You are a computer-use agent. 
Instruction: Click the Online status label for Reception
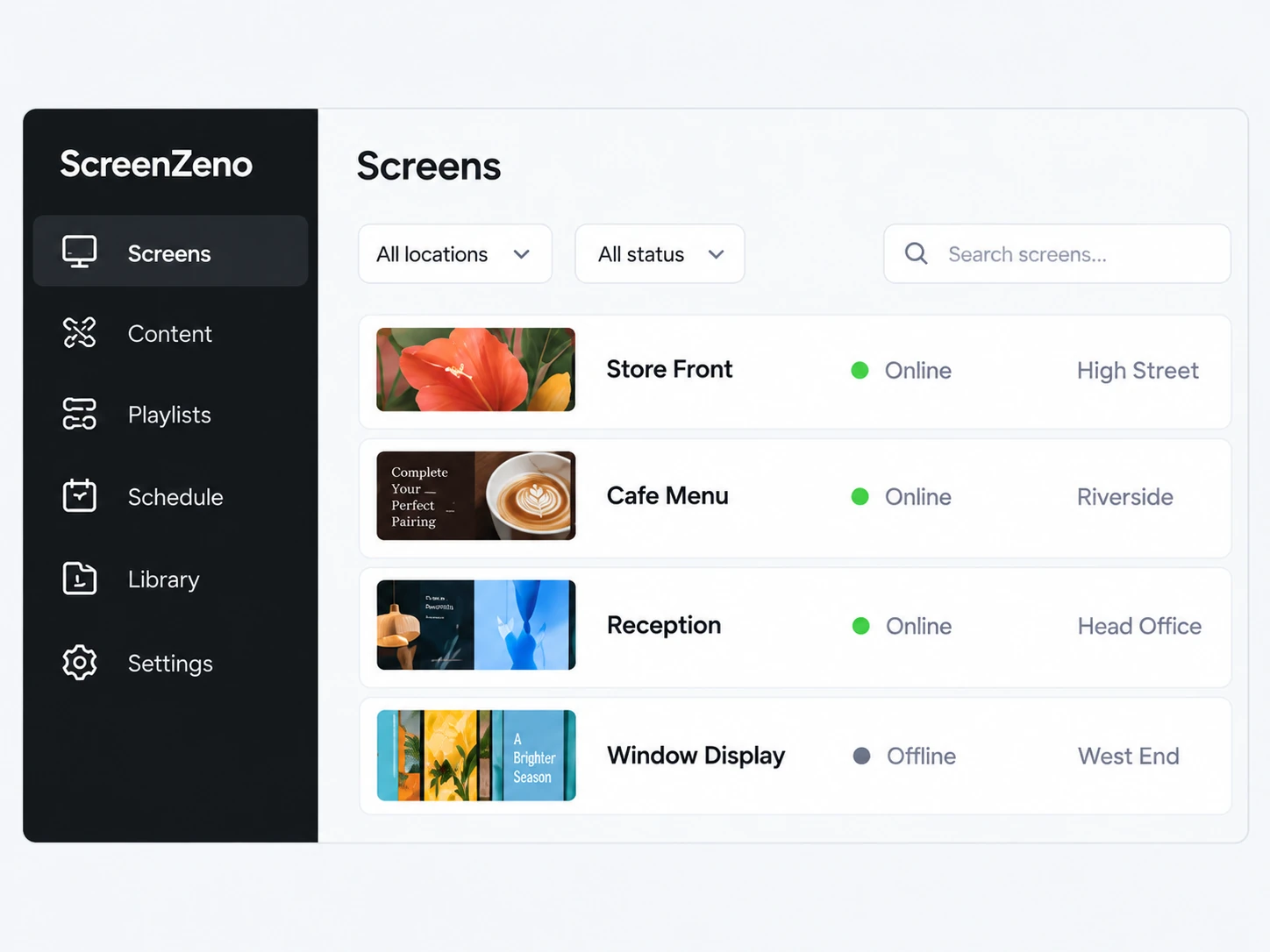pos(919,626)
